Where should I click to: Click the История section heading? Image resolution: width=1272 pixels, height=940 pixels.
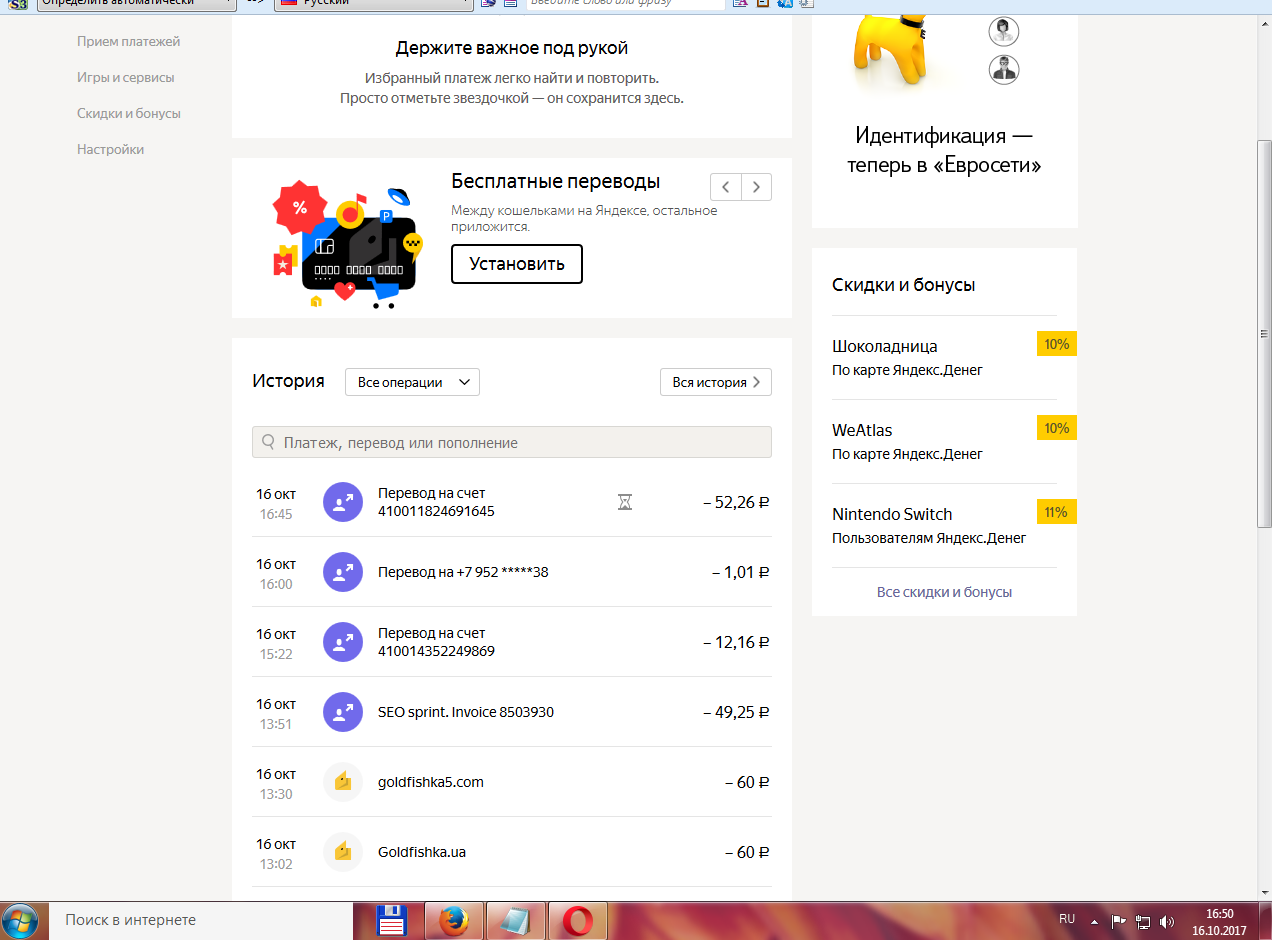tap(288, 381)
